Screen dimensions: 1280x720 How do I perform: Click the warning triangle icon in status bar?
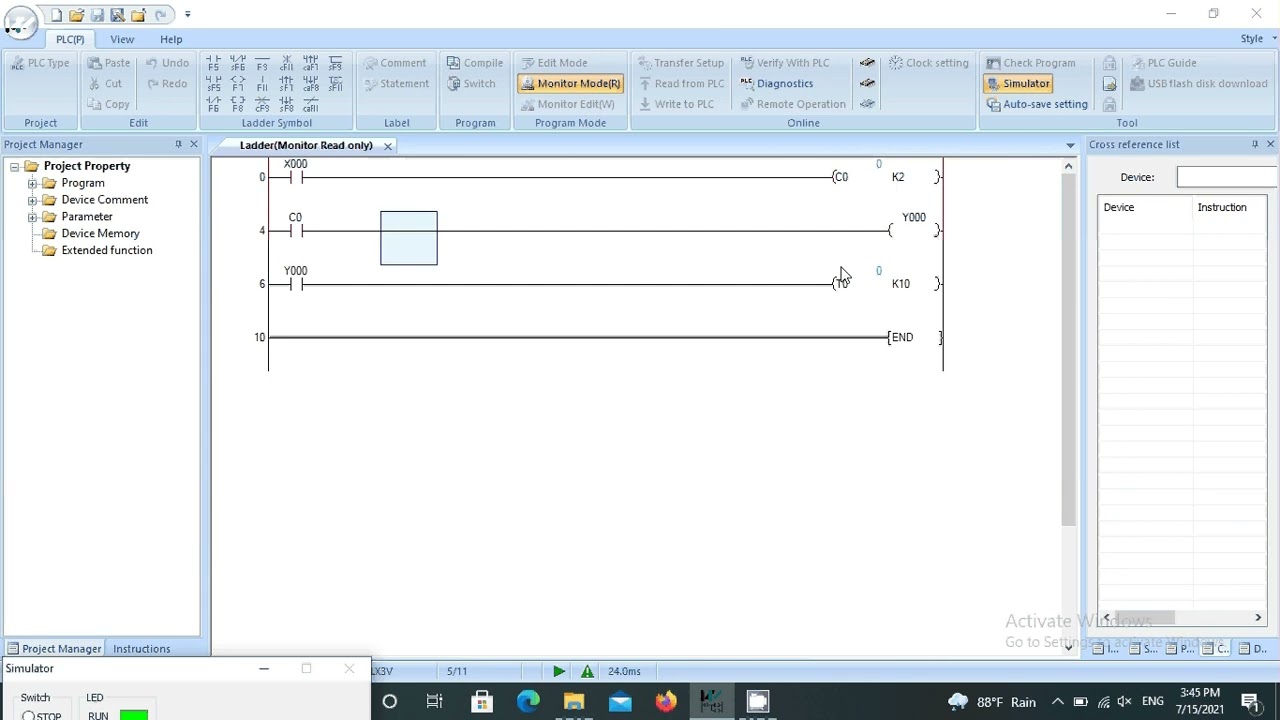(587, 672)
